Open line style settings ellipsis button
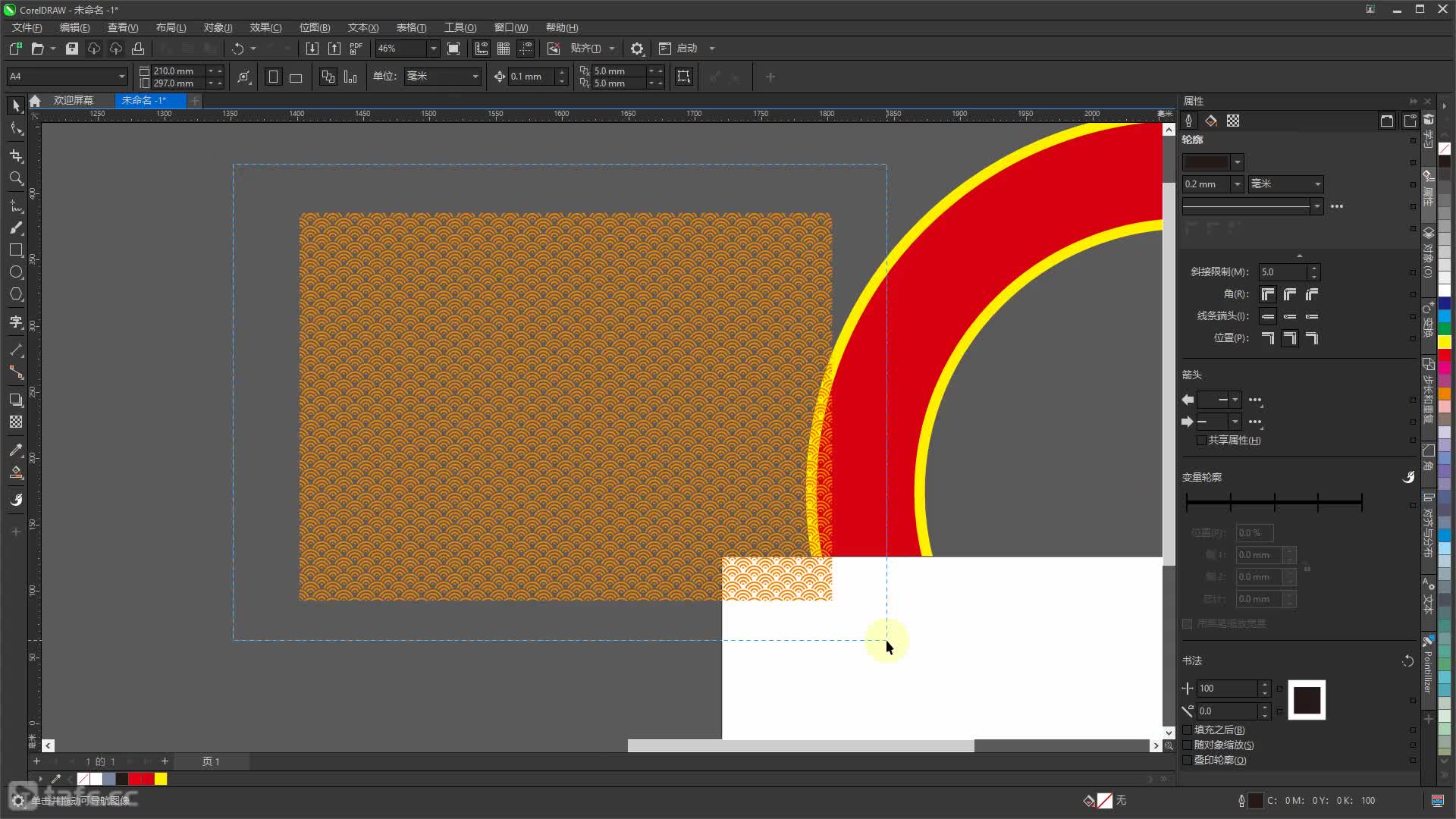The image size is (1456, 819). click(1337, 206)
